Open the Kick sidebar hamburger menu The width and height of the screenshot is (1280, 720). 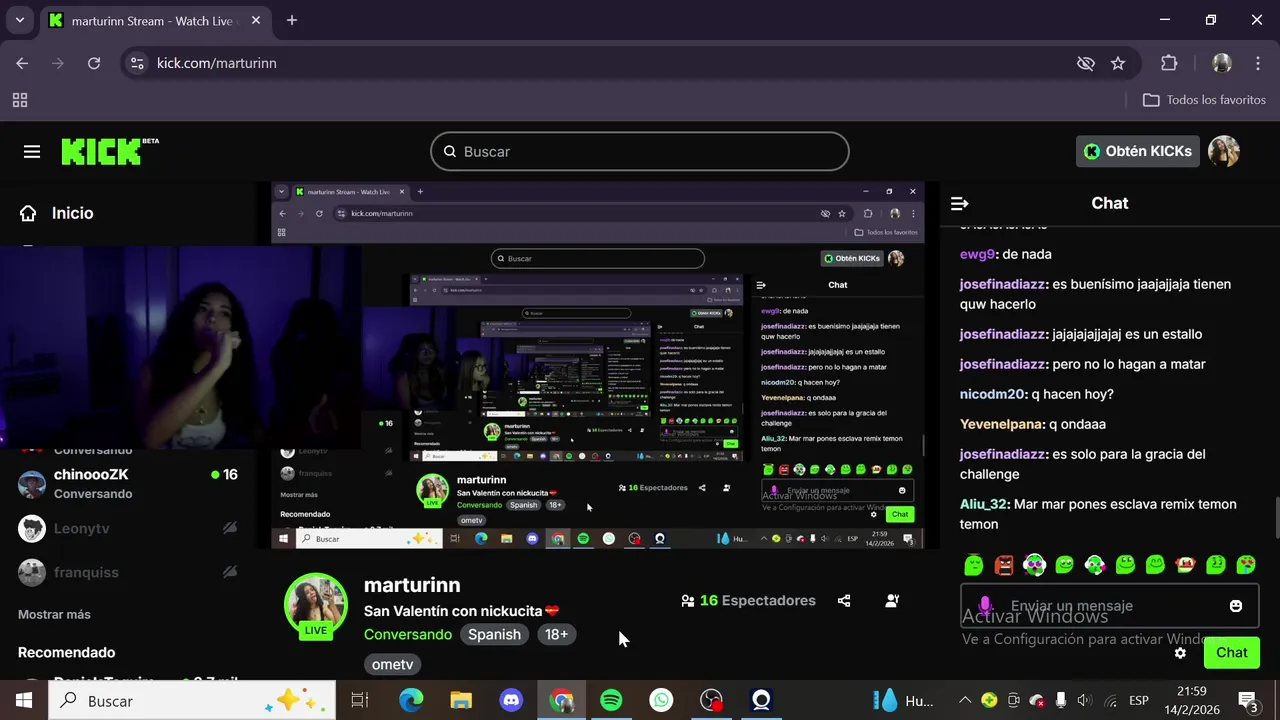click(x=32, y=152)
